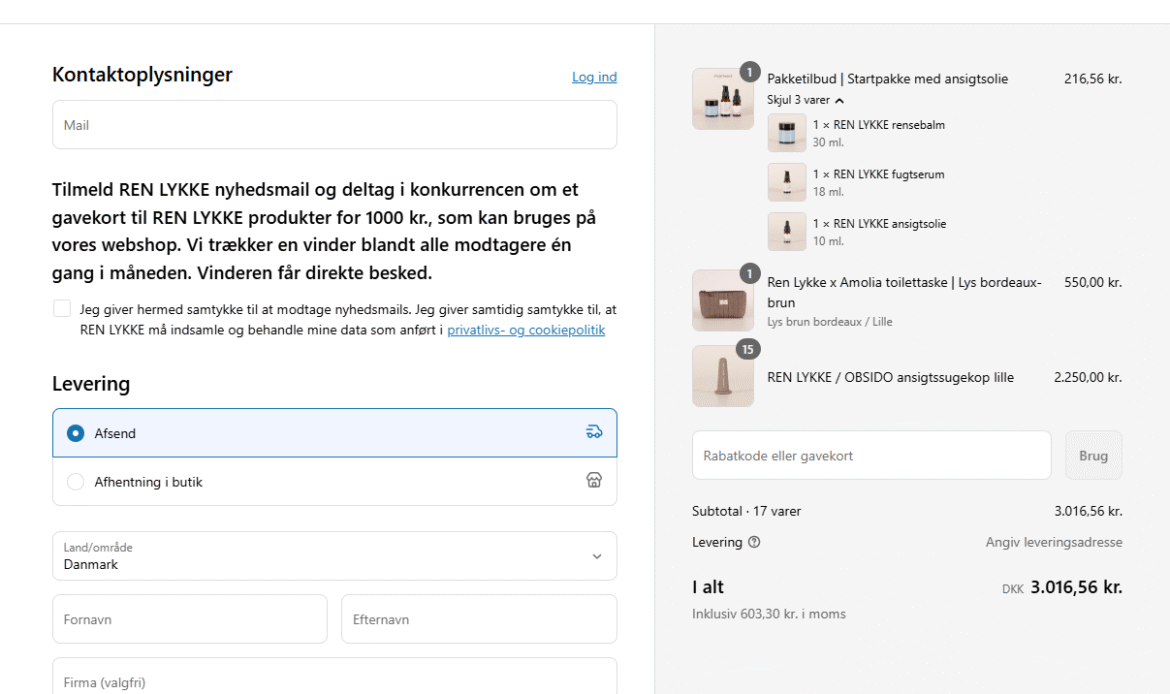This screenshot has height=694, width=1170.
Task: Click the Subtotal · 17 varer label
Action: (746, 511)
